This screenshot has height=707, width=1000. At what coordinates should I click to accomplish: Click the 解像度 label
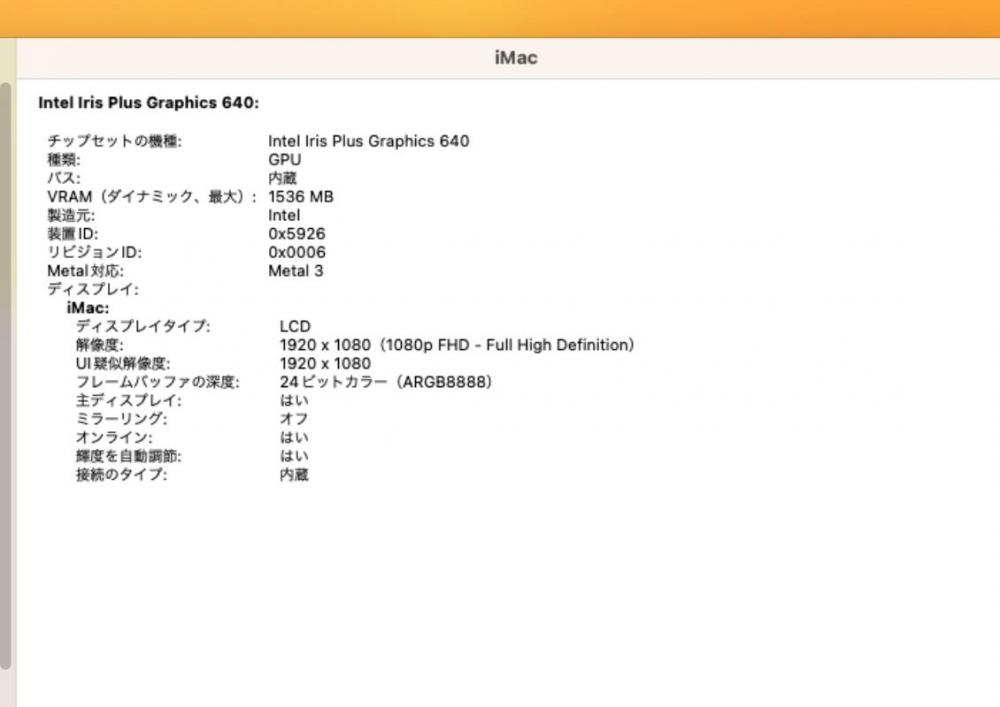click(99, 345)
